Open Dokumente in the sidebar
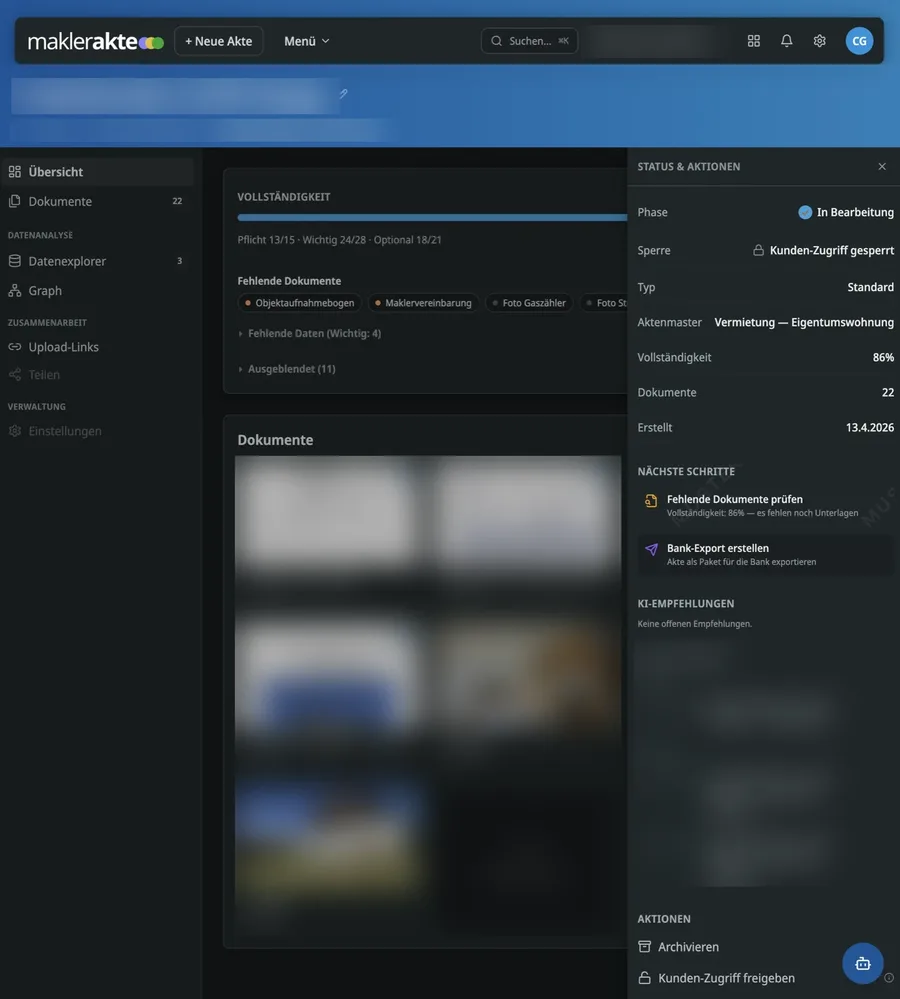The height and width of the screenshot is (999, 900). [97, 201]
